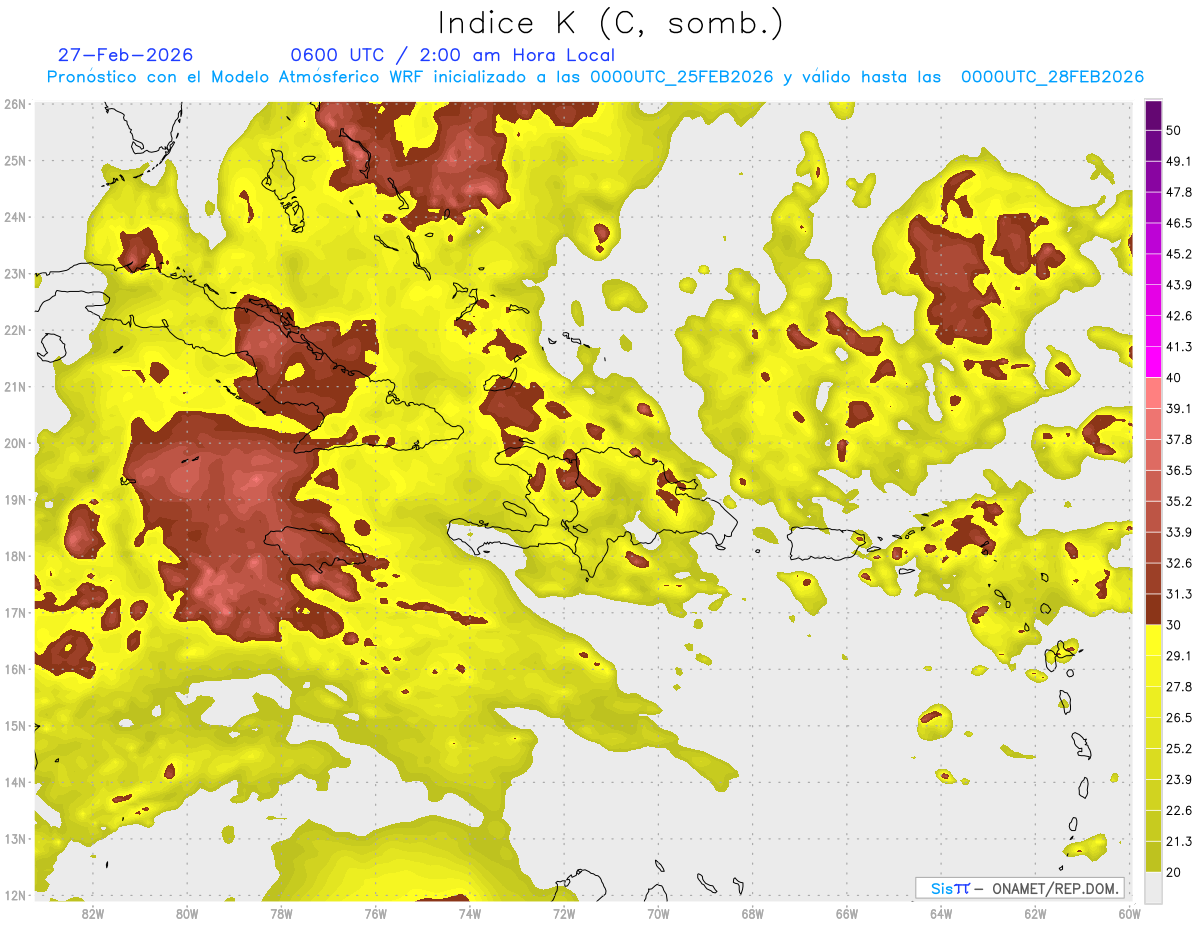Click the 70W longitude label
1200x927 pixels.
(658, 913)
